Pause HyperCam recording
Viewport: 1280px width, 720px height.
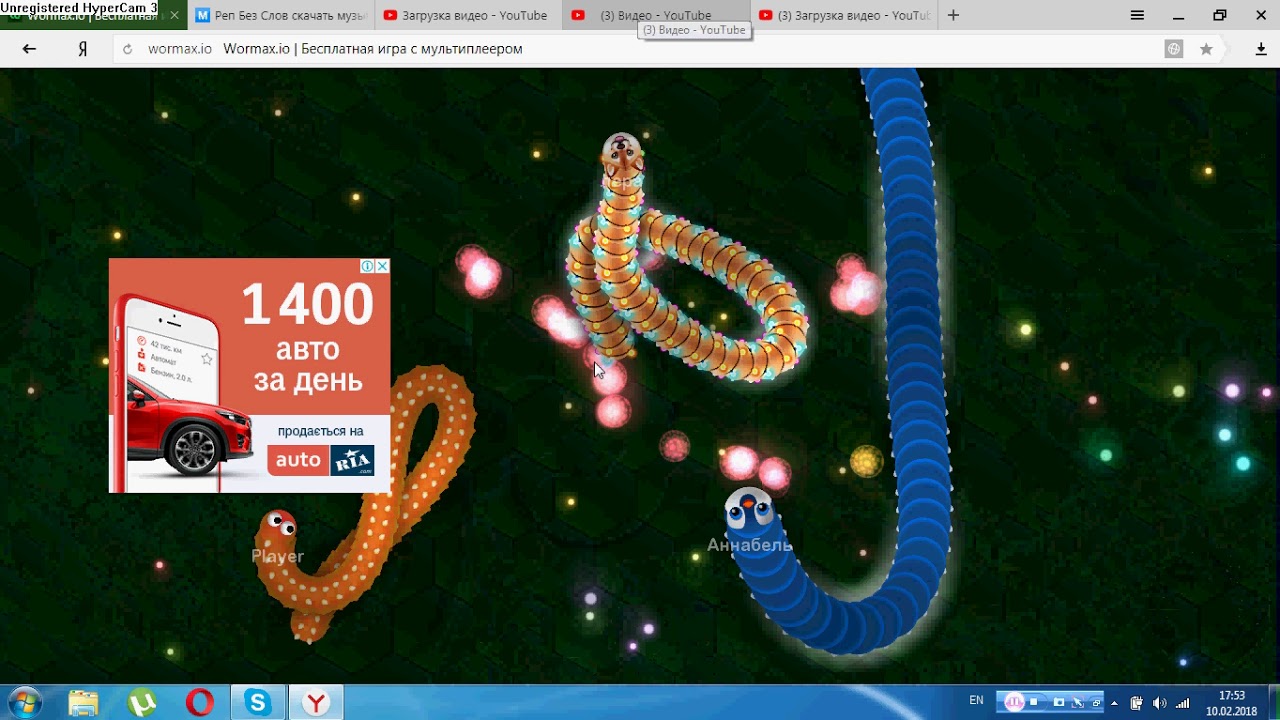[x=1016, y=701]
